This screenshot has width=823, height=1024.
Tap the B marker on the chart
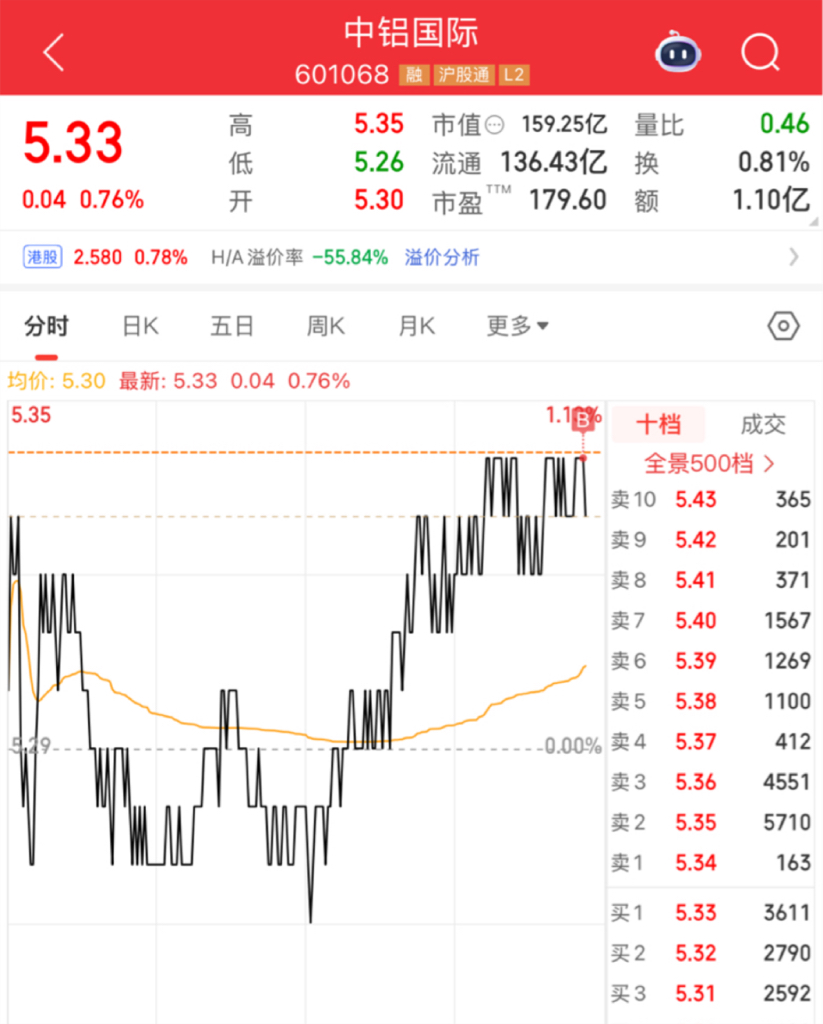coord(583,421)
